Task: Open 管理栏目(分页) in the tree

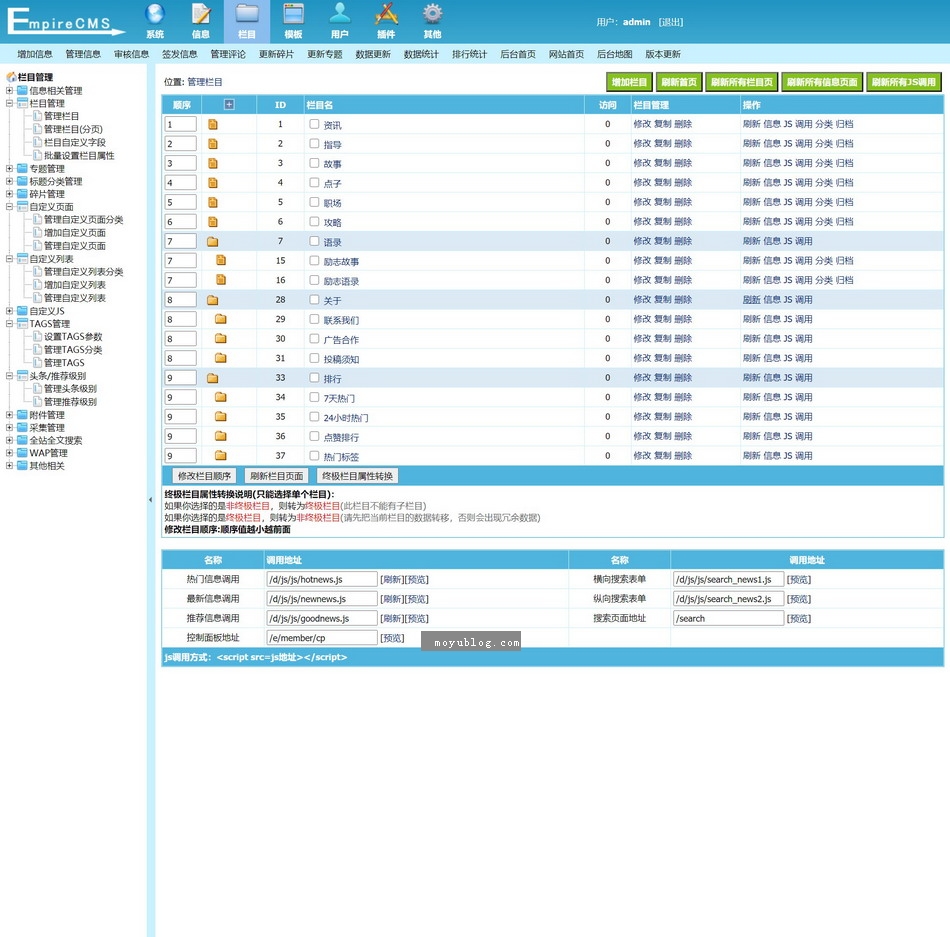Action: point(73,129)
